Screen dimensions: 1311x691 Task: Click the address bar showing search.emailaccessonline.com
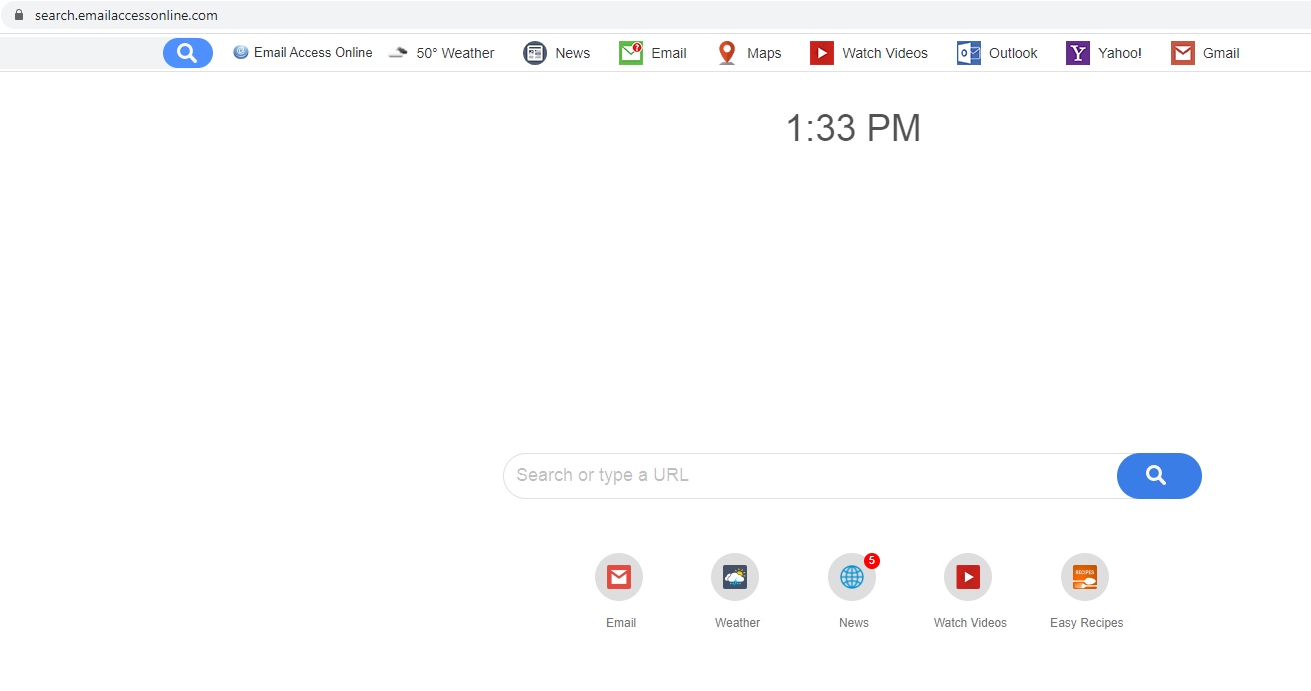pyautogui.click(x=655, y=15)
